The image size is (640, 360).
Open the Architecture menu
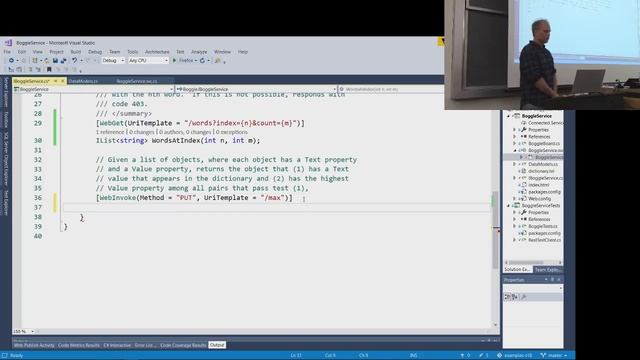tap(157, 52)
